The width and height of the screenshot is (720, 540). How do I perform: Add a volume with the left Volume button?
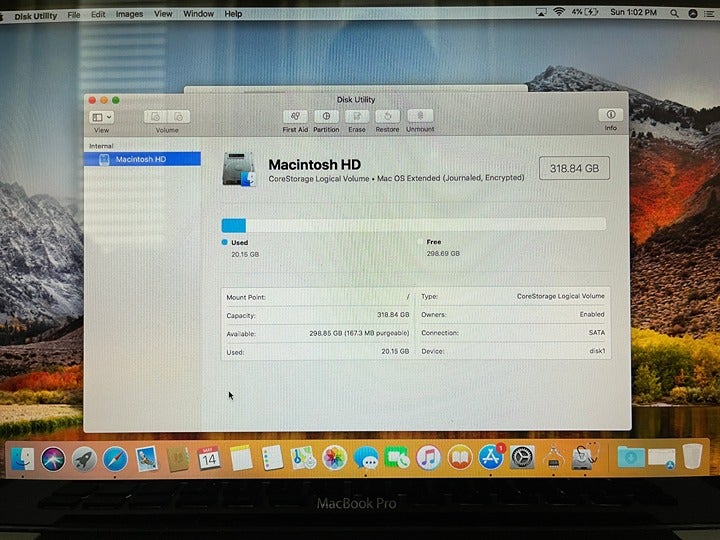(155, 117)
